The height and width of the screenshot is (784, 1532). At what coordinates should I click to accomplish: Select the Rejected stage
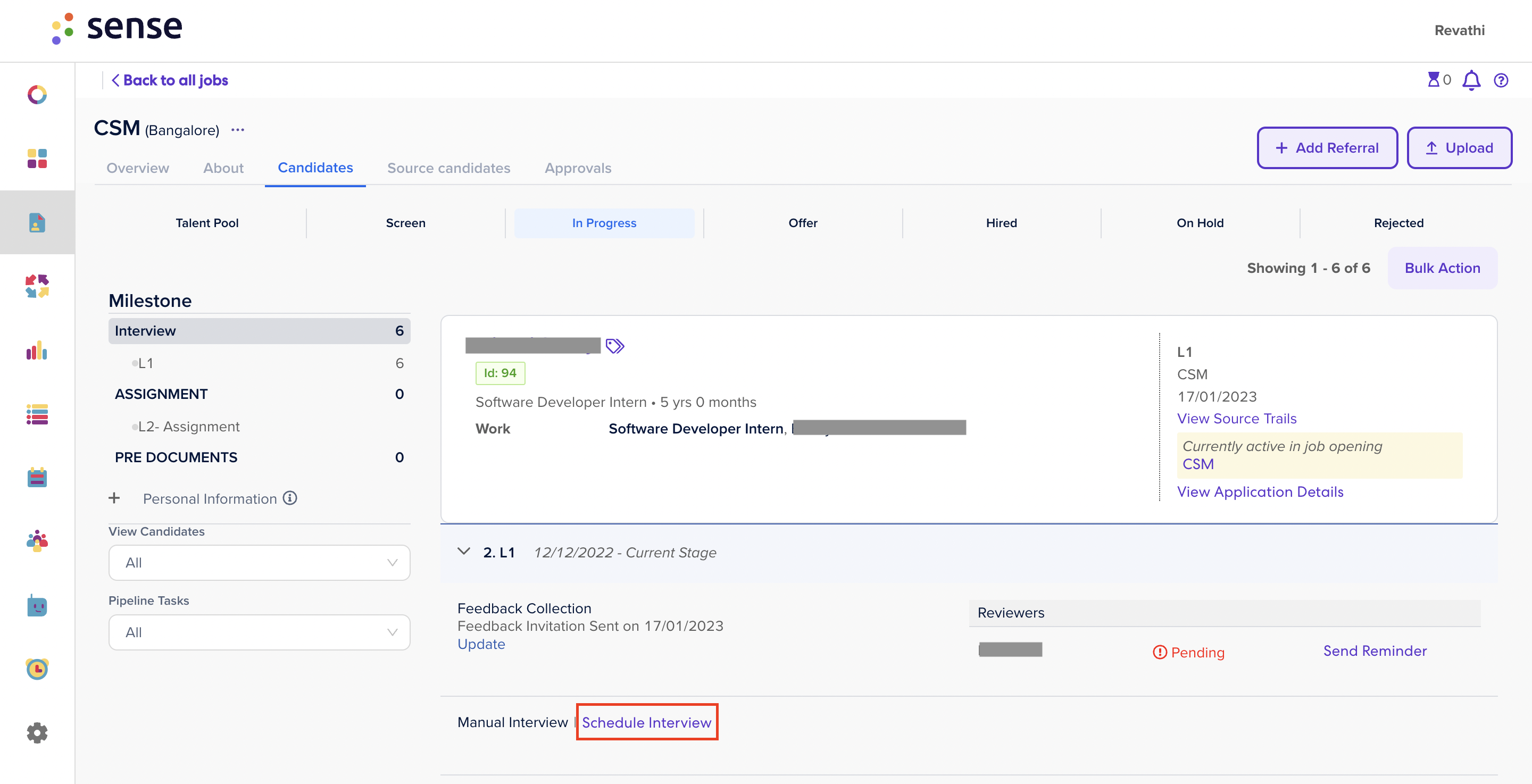pyautogui.click(x=1399, y=223)
